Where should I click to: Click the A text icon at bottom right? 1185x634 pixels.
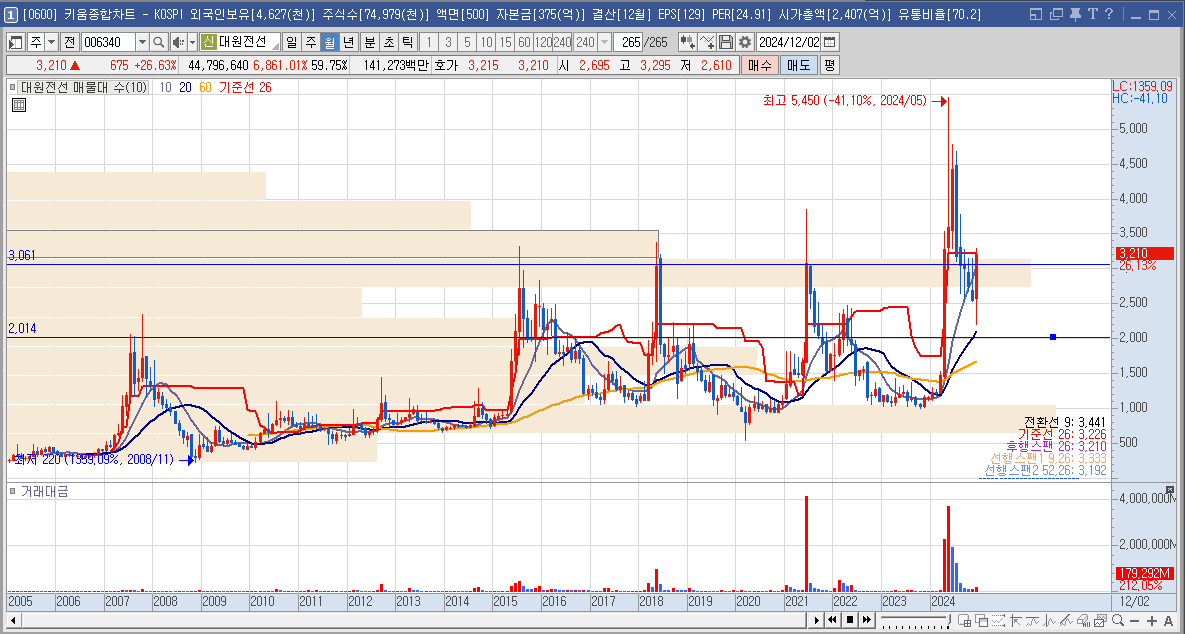pyautogui.click(x=1169, y=620)
